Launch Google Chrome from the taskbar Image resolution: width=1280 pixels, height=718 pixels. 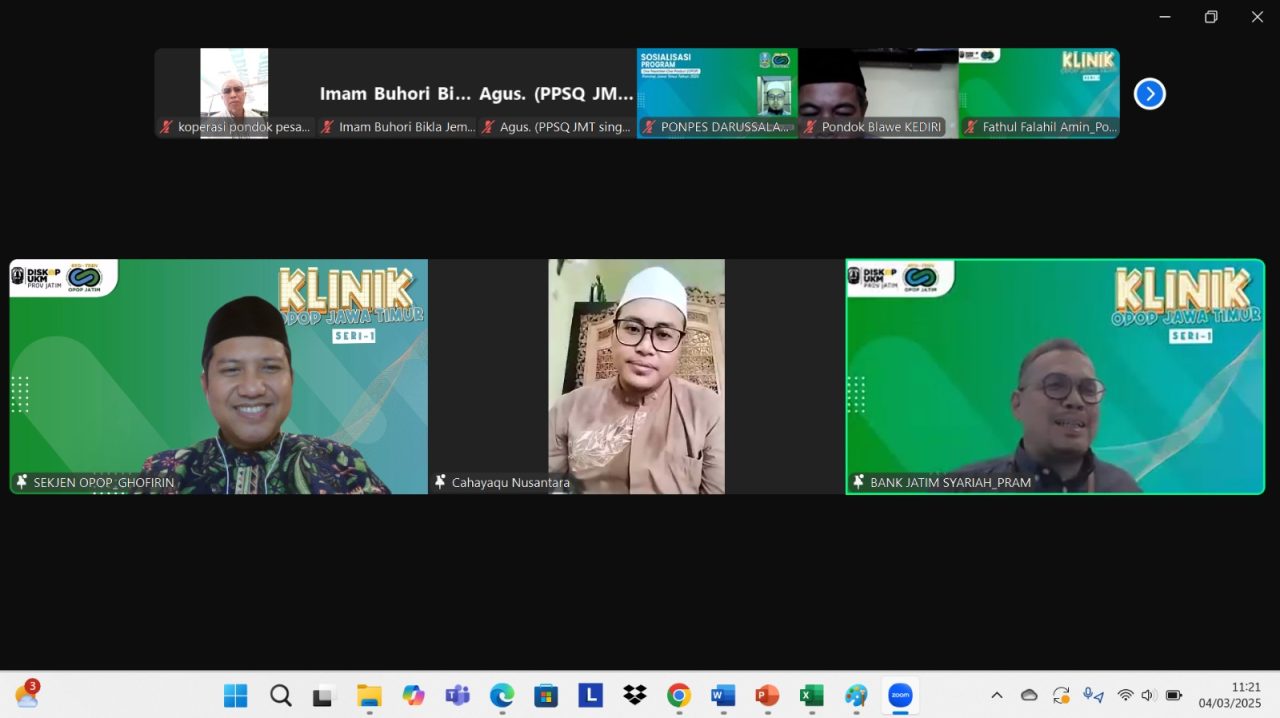(x=678, y=695)
